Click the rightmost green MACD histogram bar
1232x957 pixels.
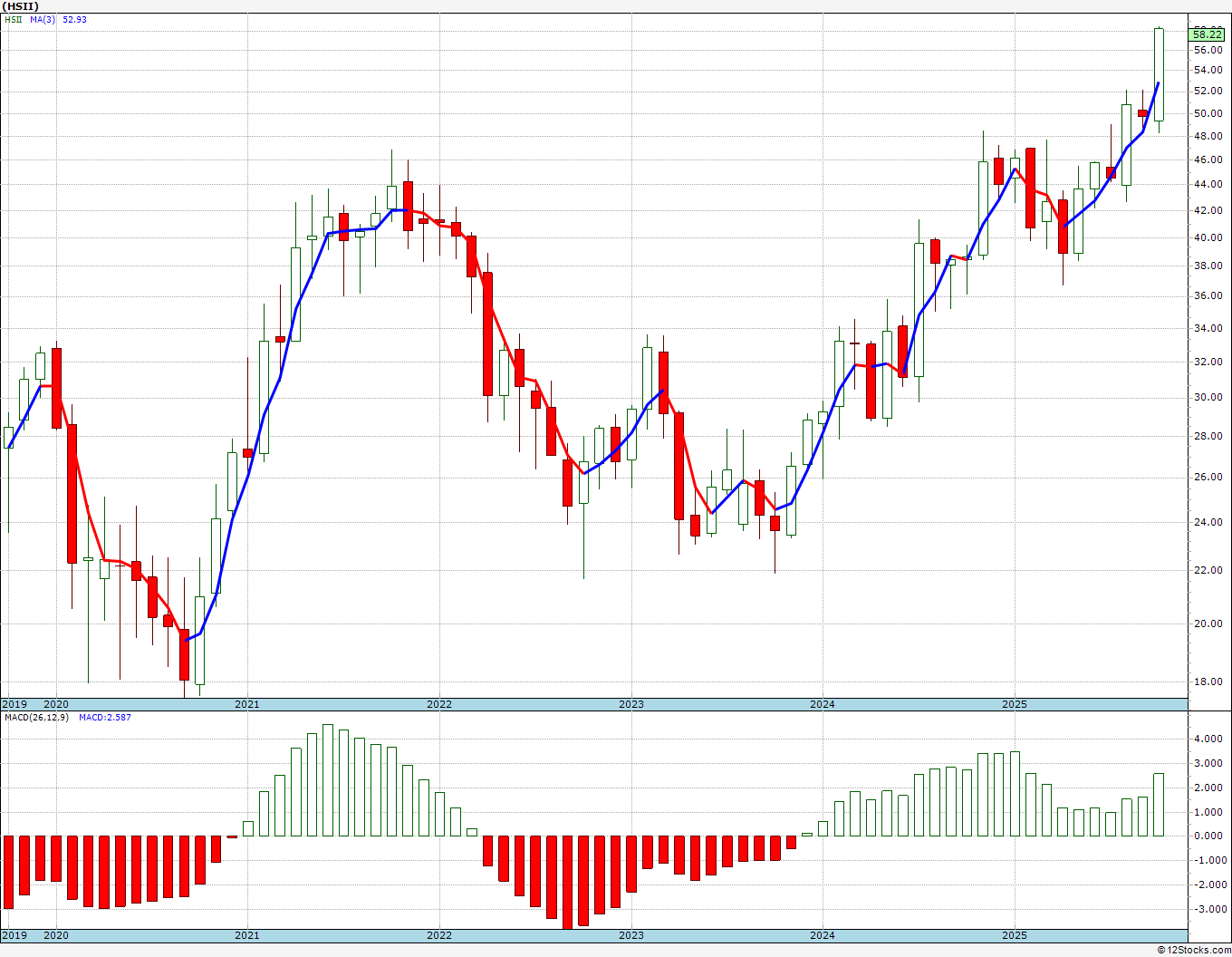point(1159,805)
